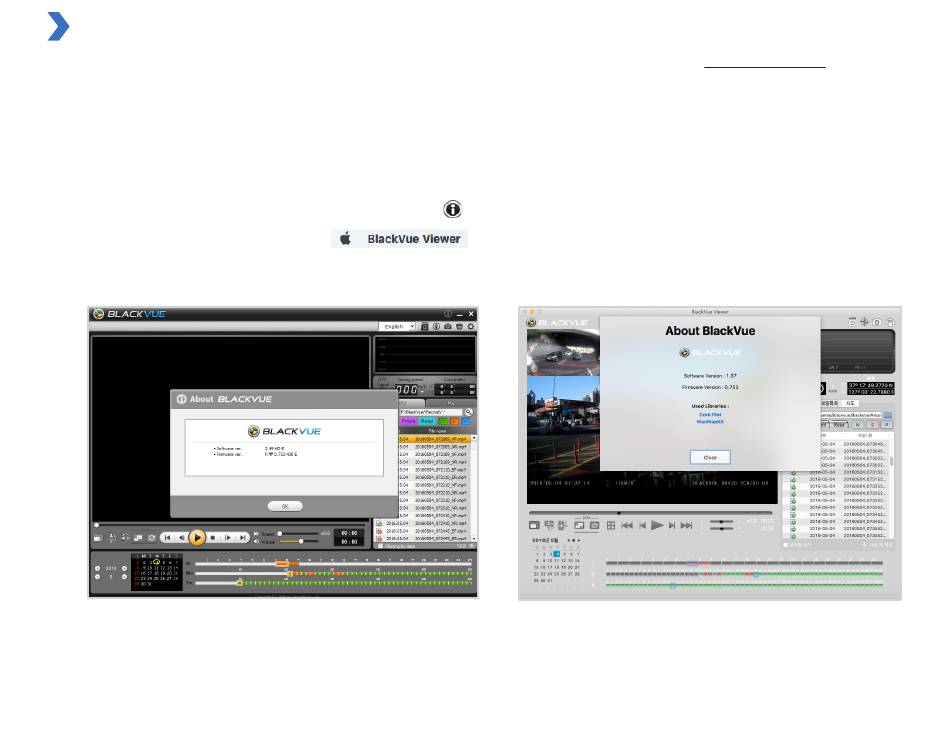Click the camera capture icon in Windows viewer
The image size is (950, 744).
pos(447,327)
